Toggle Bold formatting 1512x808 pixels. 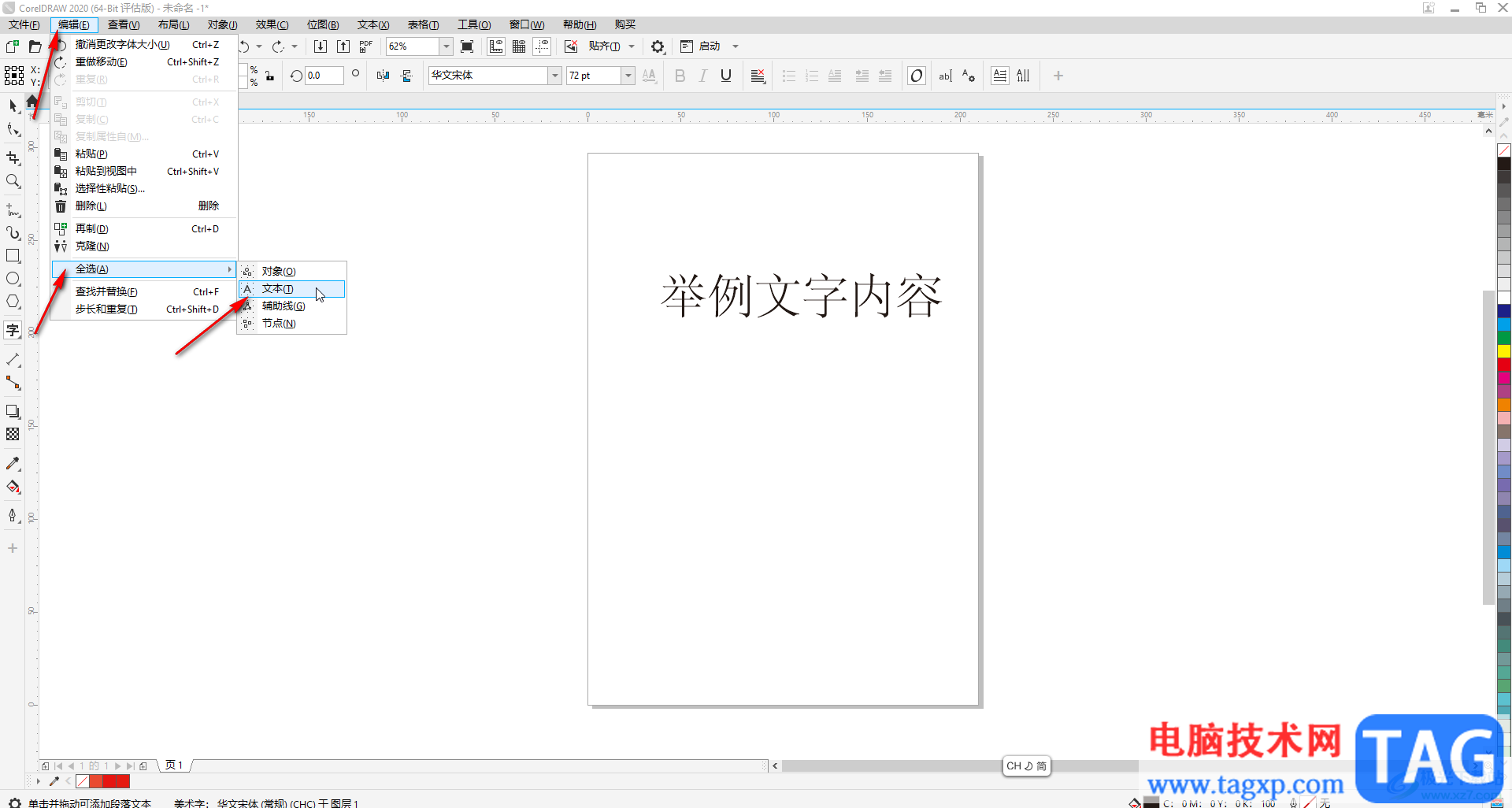[x=680, y=76]
